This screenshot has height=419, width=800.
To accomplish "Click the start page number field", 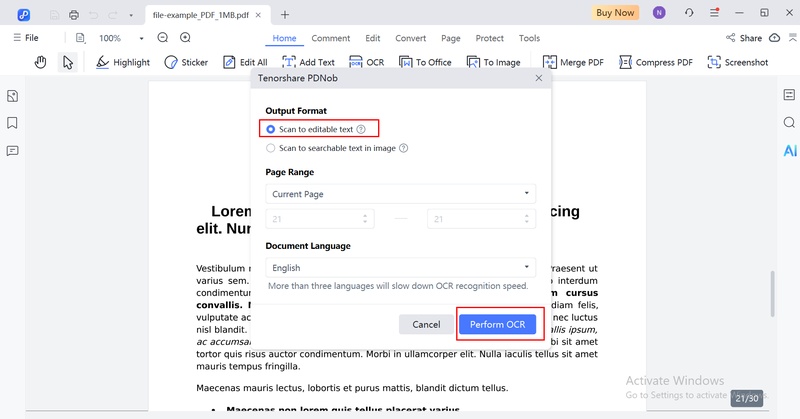I will click(x=320, y=219).
